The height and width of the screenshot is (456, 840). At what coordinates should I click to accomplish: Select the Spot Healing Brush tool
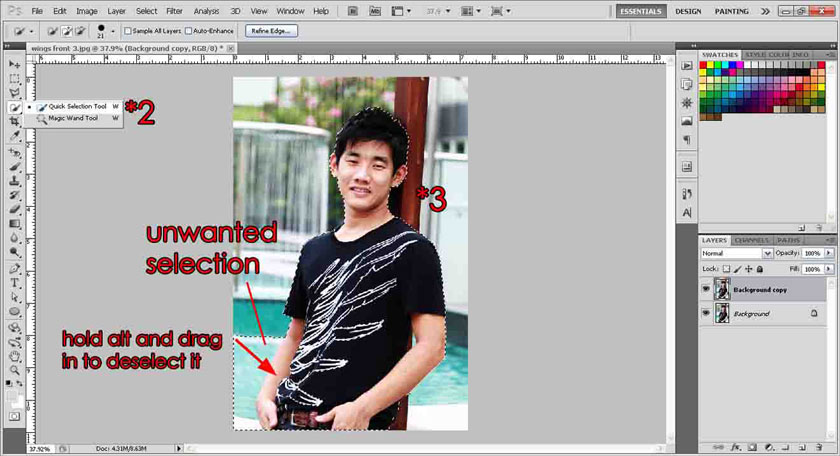coord(14,153)
